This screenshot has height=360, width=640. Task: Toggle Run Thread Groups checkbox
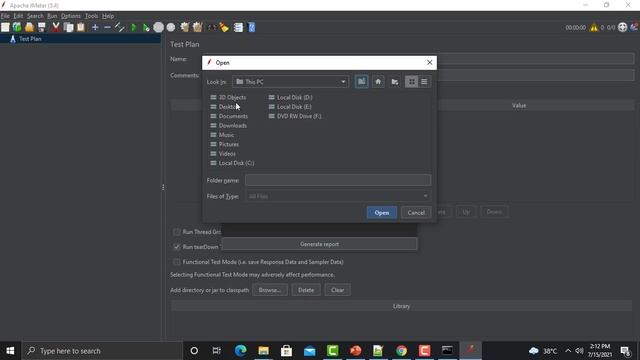coord(177,232)
